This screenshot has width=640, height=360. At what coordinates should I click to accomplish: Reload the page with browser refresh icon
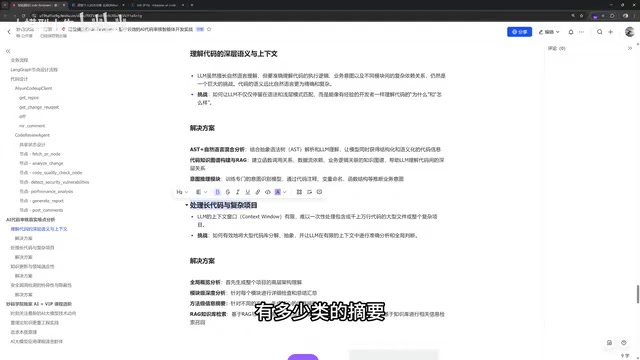tap(23, 16)
